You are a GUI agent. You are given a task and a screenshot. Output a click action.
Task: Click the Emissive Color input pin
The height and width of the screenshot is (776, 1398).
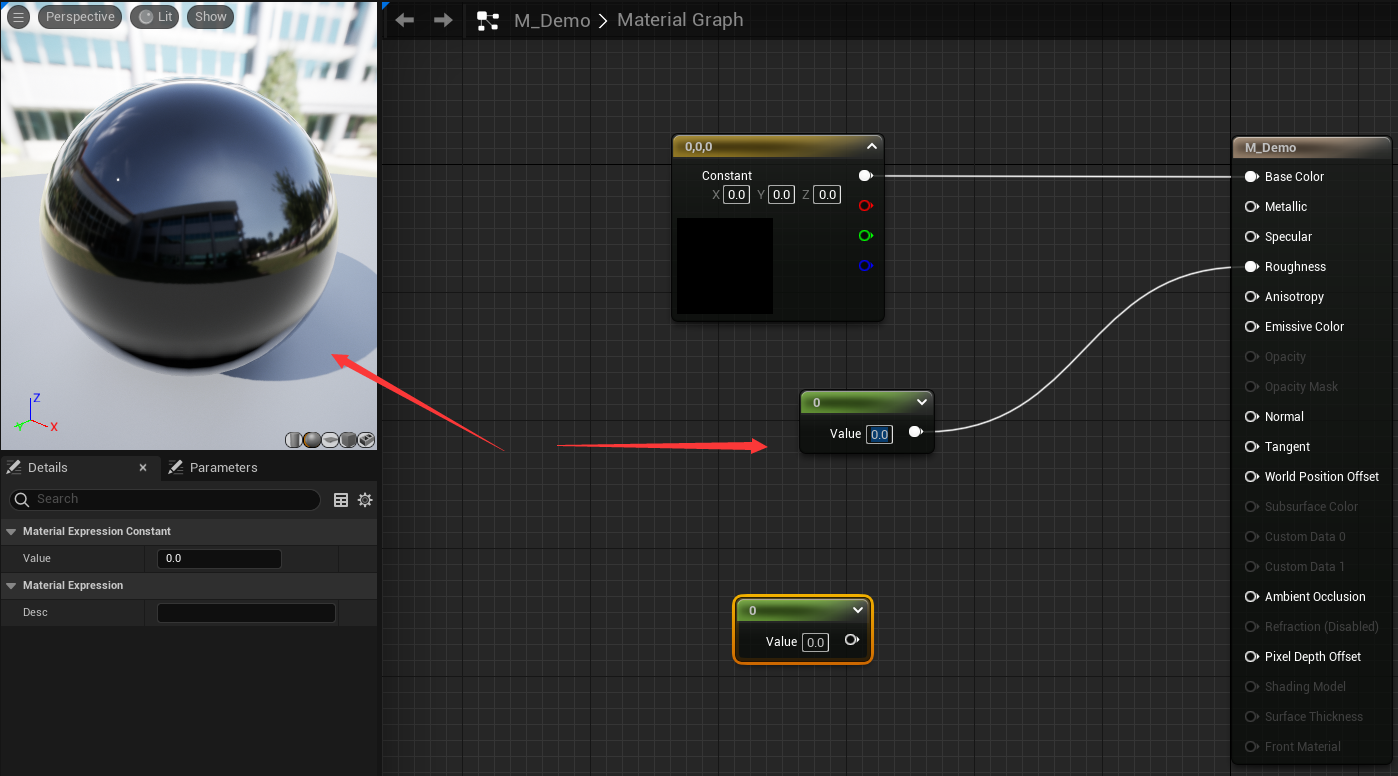coord(1251,327)
